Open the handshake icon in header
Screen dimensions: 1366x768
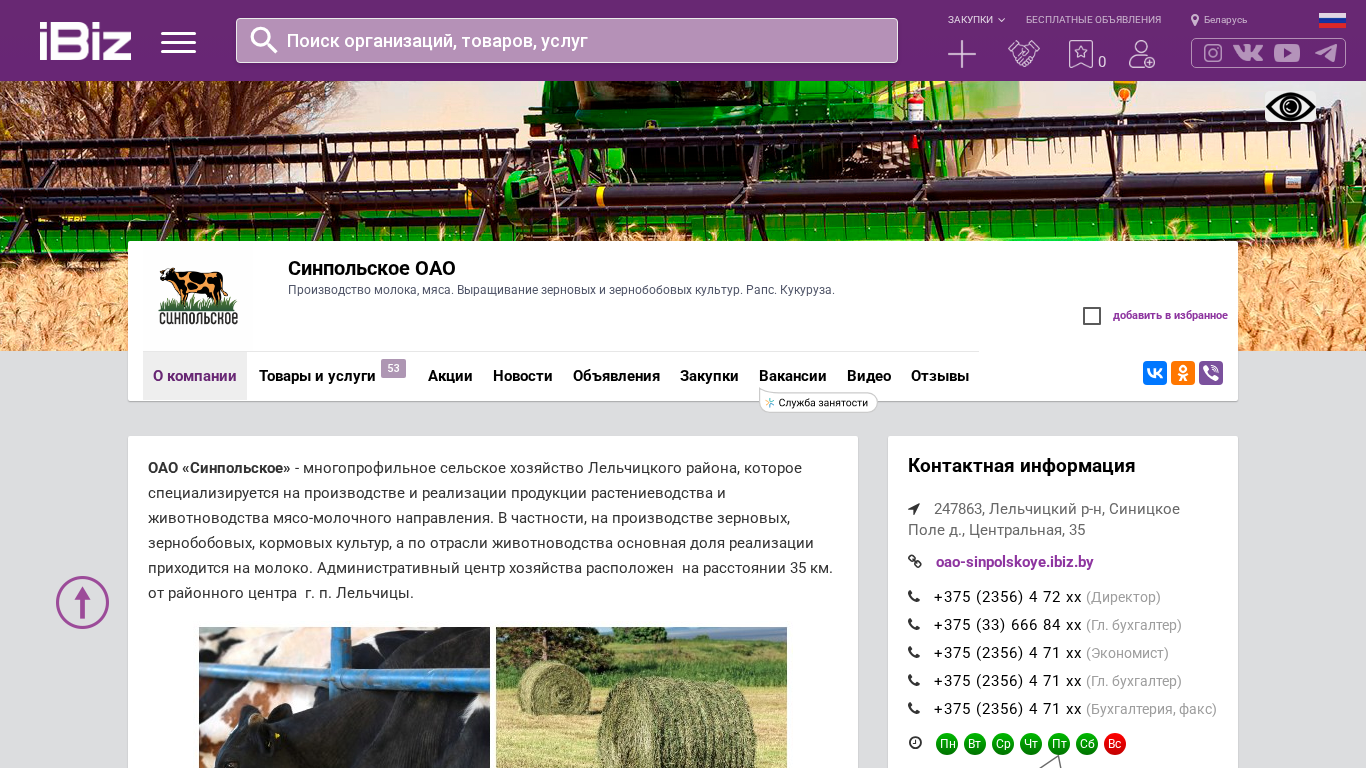click(x=1024, y=54)
